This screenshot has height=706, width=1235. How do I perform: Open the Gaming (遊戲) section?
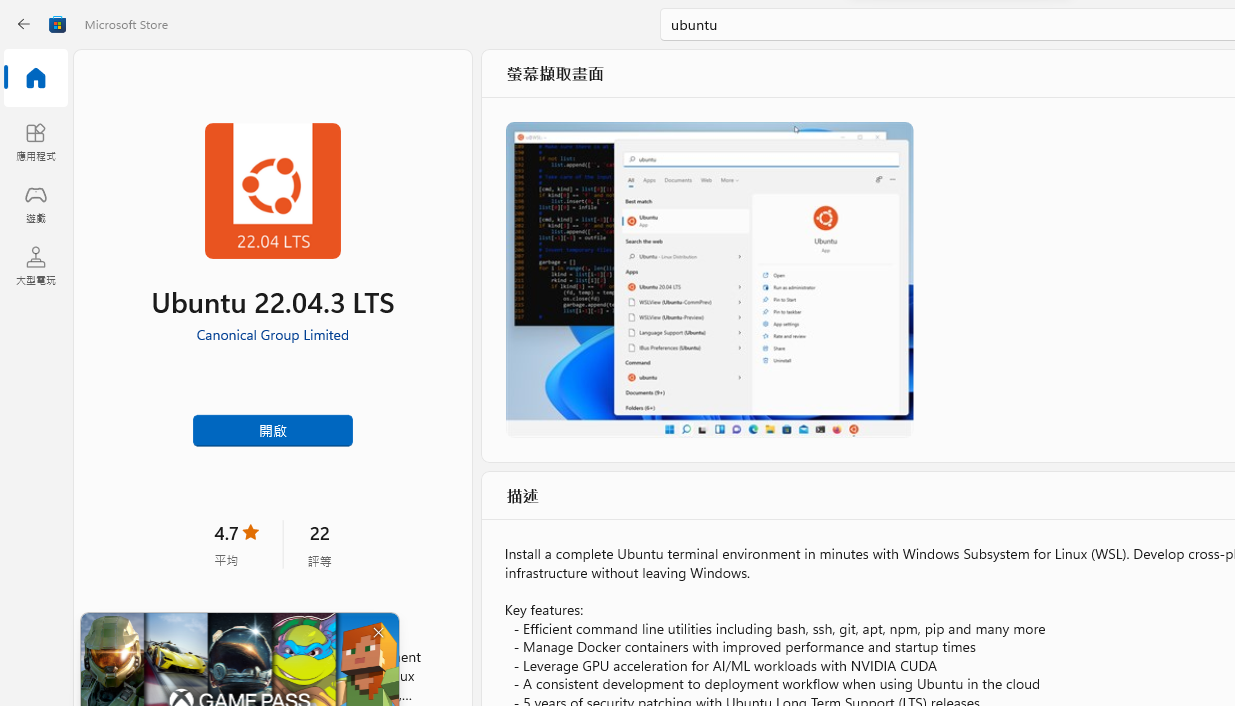coord(36,204)
